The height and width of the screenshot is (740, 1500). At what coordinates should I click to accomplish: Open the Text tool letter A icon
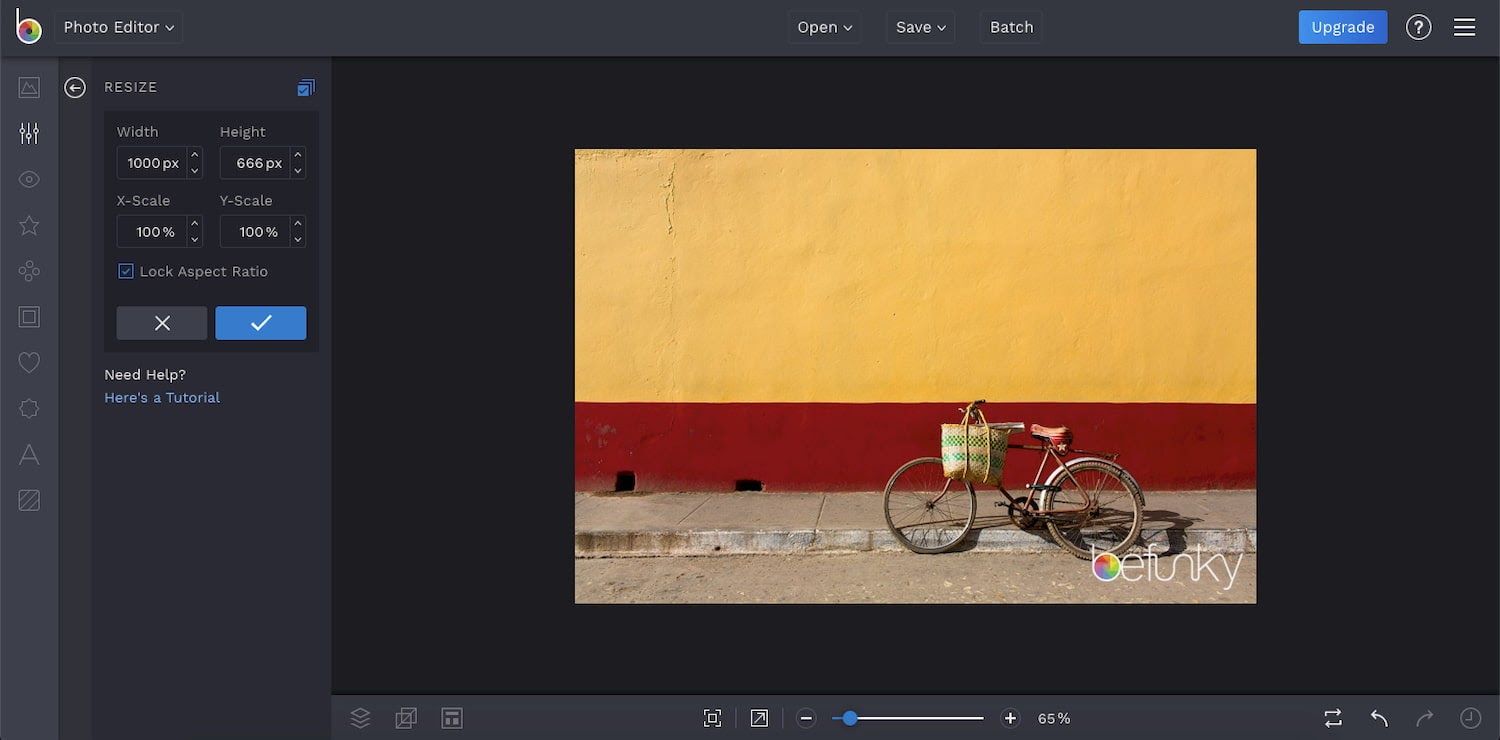pyautogui.click(x=29, y=455)
